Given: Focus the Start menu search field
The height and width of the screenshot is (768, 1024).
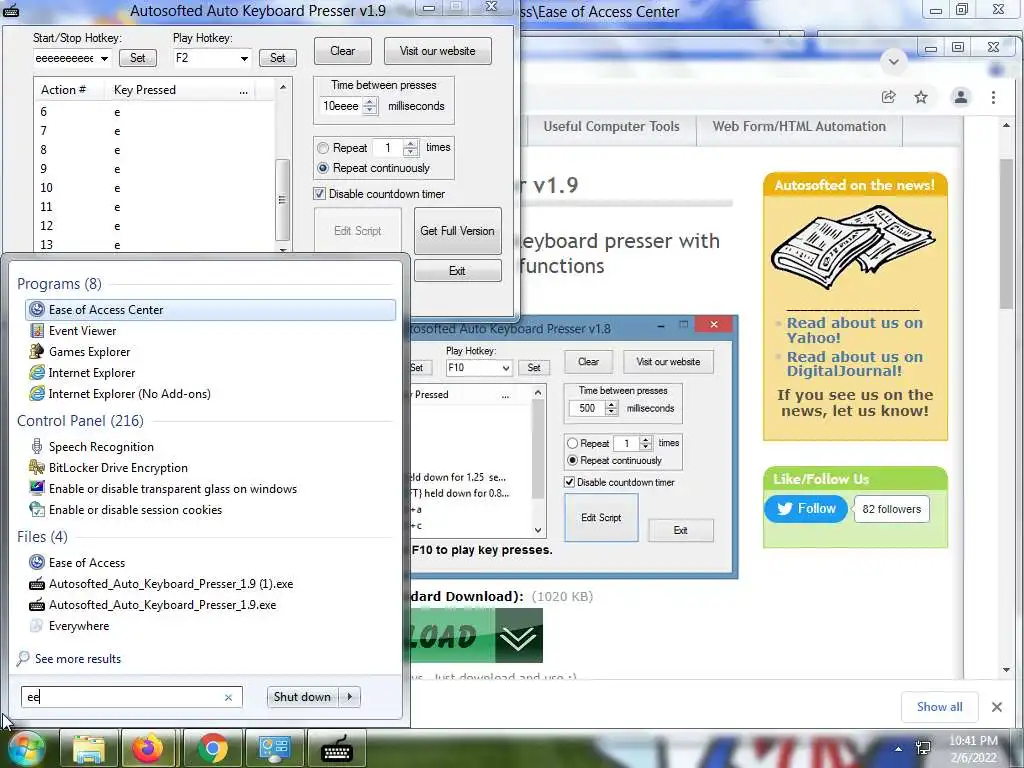Looking at the screenshot, I should [123, 697].
